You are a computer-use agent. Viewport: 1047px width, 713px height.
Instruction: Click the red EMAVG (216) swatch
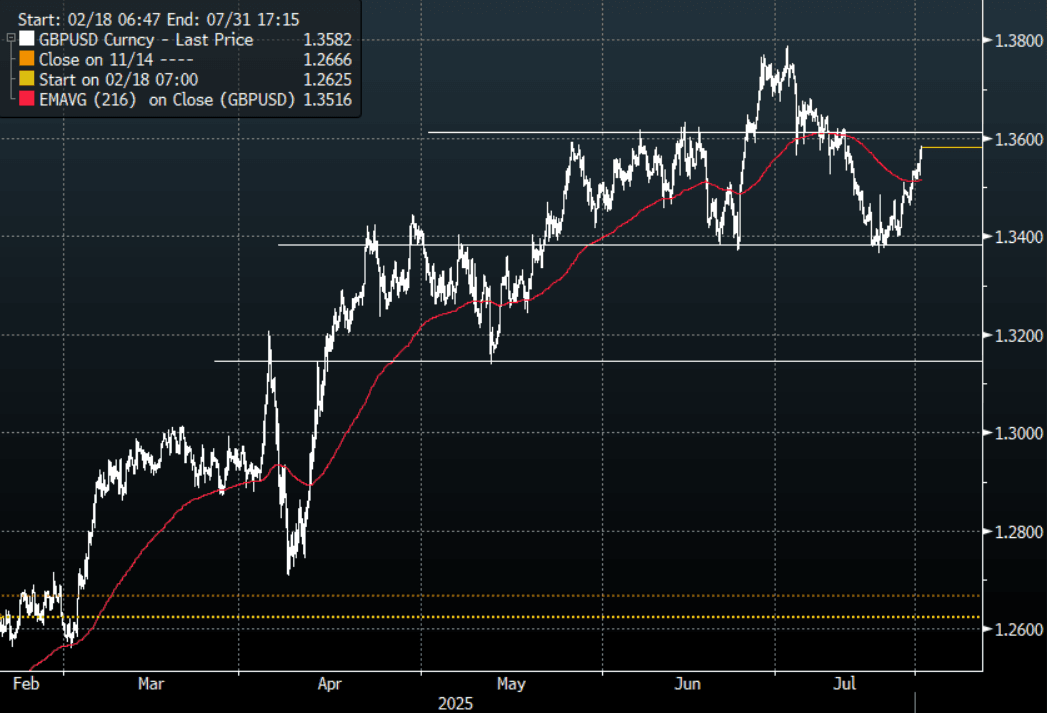click(26, 98)
